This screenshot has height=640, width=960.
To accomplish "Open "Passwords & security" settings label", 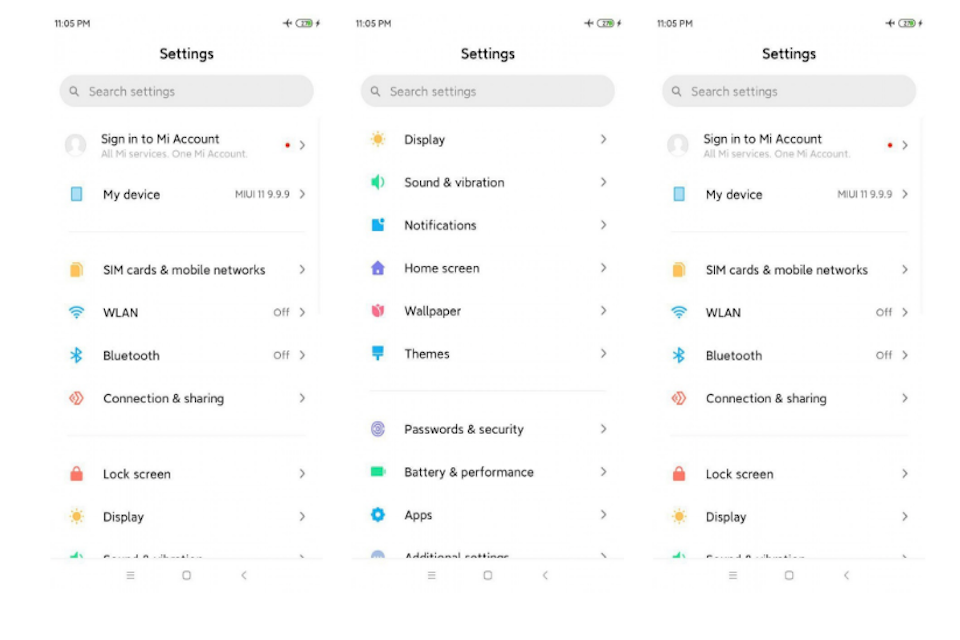I will [463, 429].
